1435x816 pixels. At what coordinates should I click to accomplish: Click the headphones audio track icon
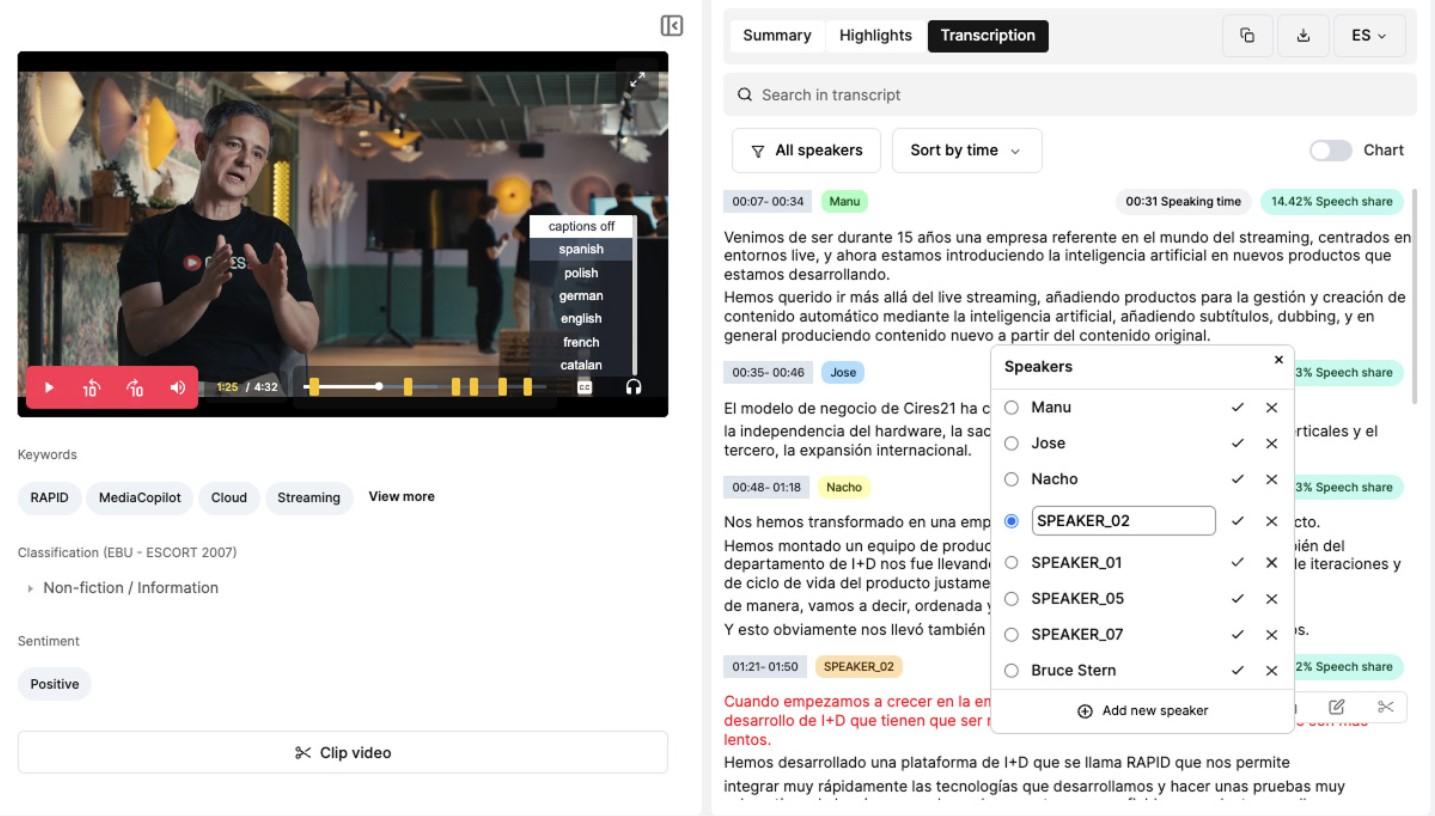point(633,387)
